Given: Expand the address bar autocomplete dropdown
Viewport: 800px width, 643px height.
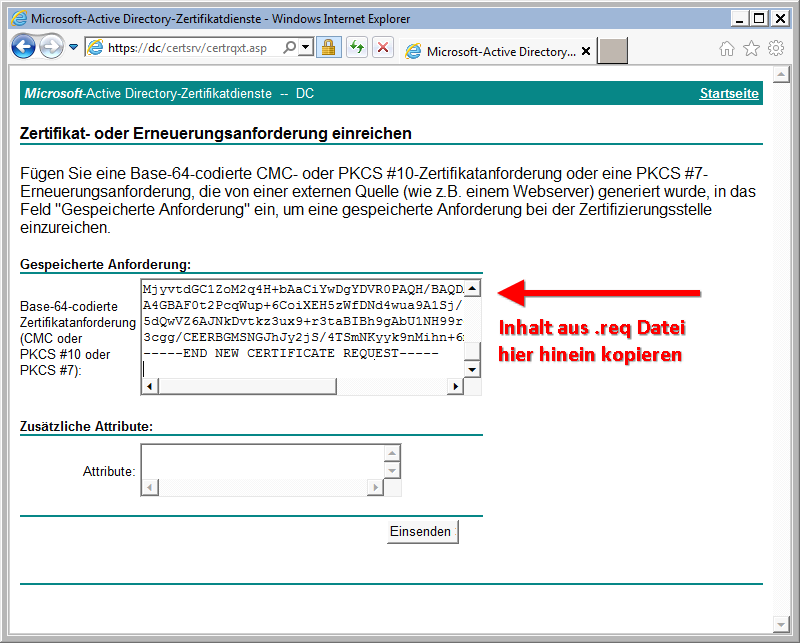Looking at the screenshot, I should click(x=305, y=47).
